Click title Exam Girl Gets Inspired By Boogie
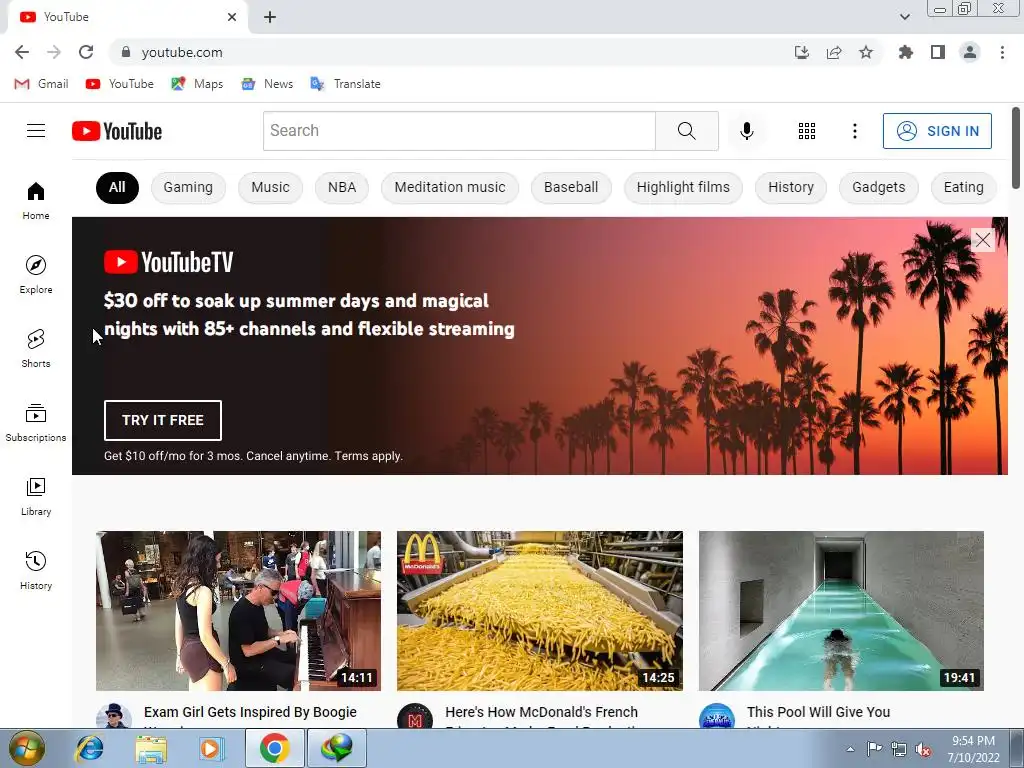This screenshot has height=768, width=1024. click(x=250, y=712)
